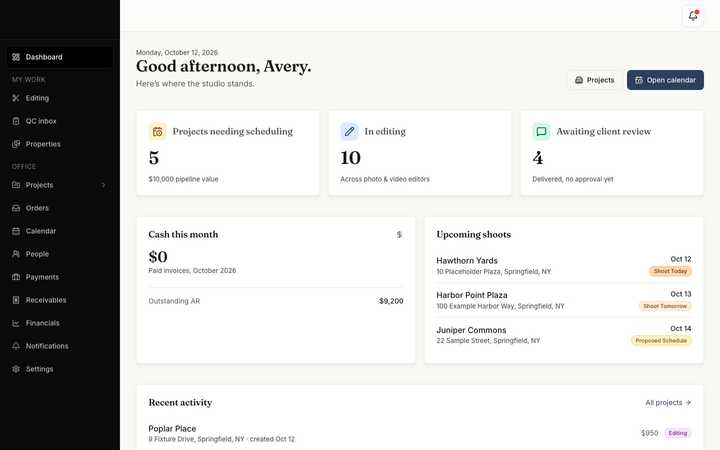Open the Harbor Point Plaza upcoming shoot
The width and height of the screenshot is (720, 450).
pos(564,300)
